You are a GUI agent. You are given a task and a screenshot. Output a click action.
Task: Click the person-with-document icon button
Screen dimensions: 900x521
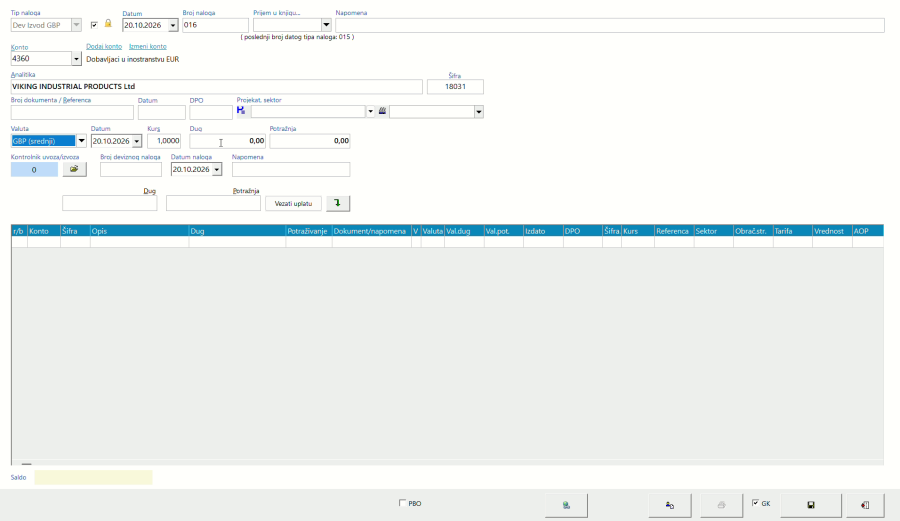(x=670, y=505)
